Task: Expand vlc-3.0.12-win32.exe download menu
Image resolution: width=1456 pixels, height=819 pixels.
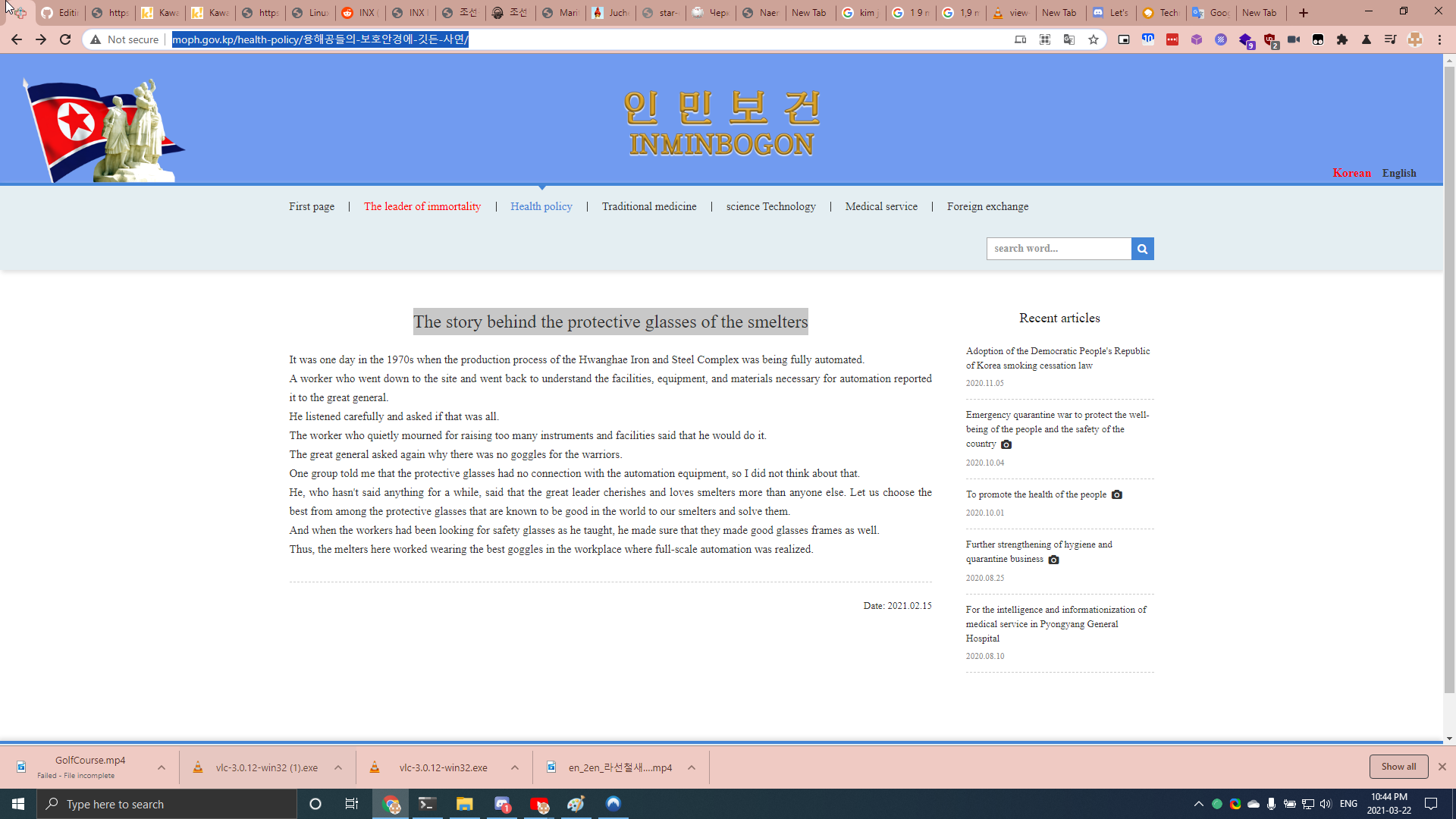Action: coord(515,767)
